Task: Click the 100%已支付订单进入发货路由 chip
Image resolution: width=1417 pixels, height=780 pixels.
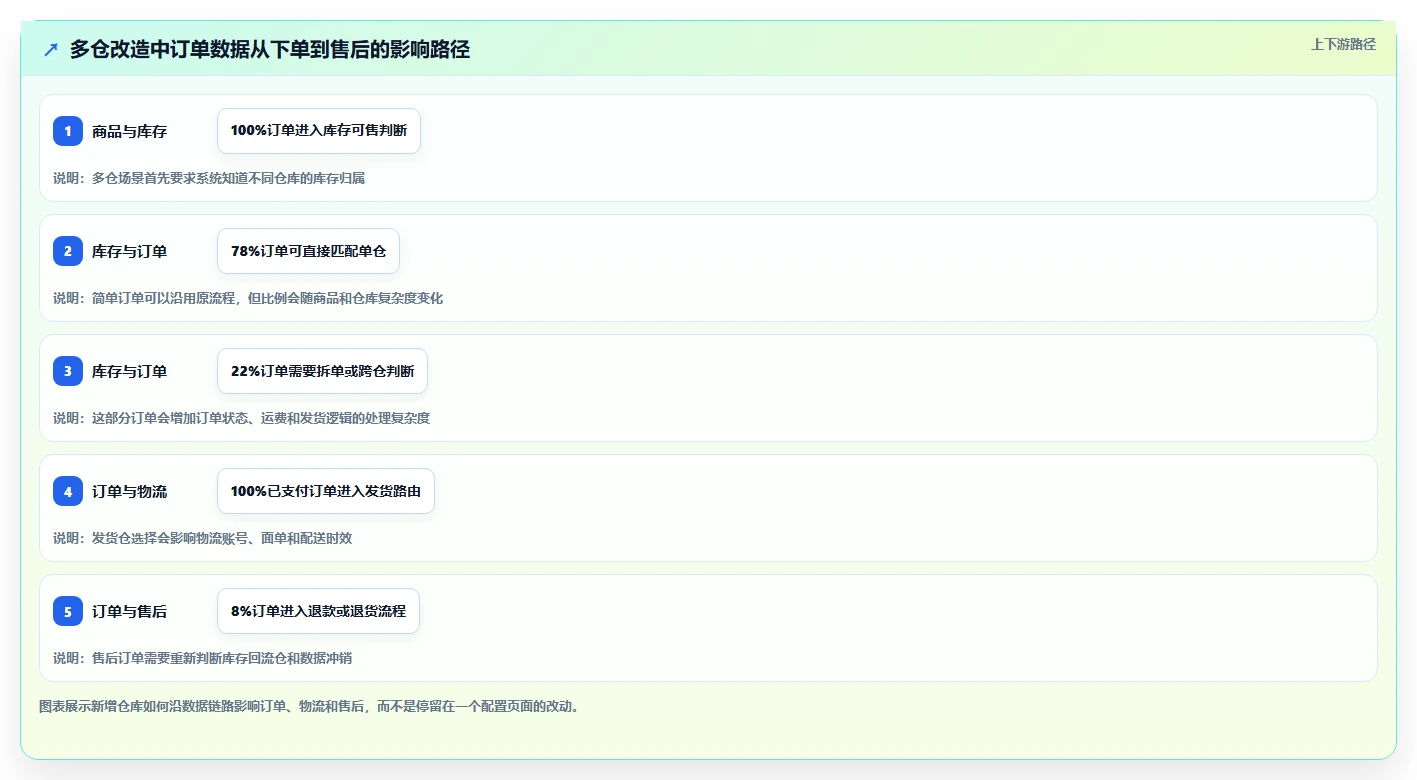Action: click(x=326, y=491)
